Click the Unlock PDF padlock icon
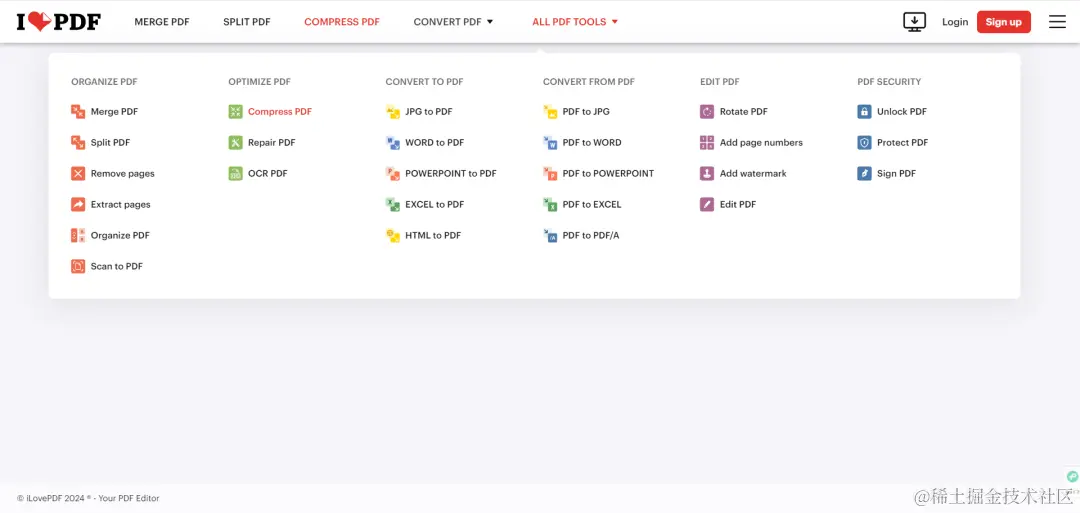 864,112
